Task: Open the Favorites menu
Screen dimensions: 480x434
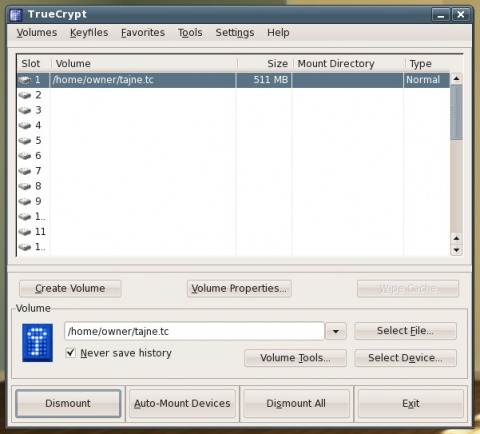Action: click(143, 33)
